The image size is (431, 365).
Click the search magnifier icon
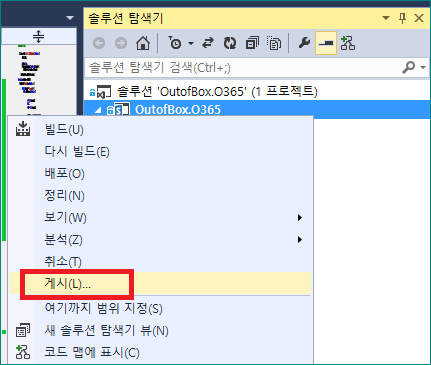click(x=409, y=67)
